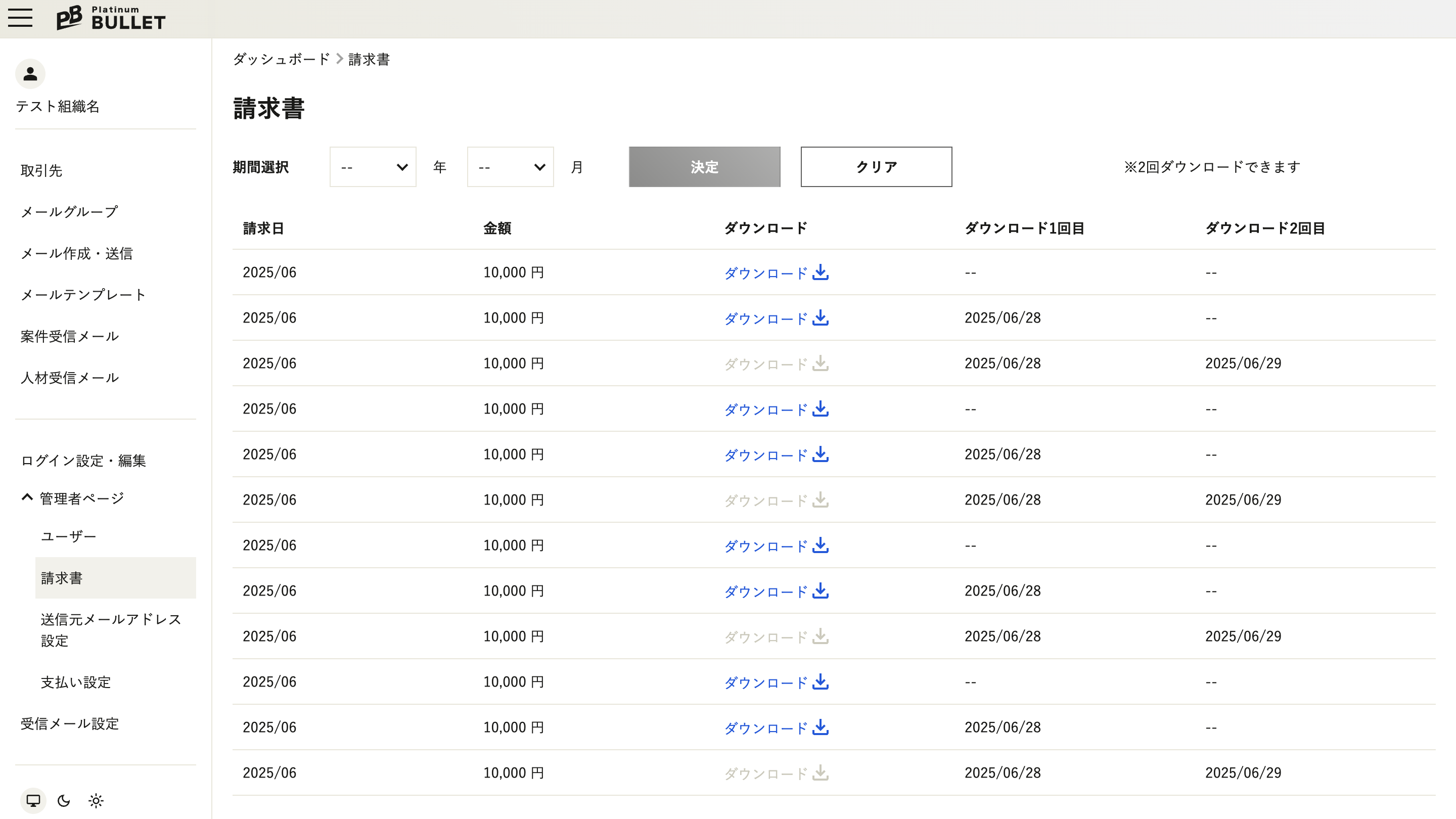Collapse the 管理者ページ section

[27, 497]
